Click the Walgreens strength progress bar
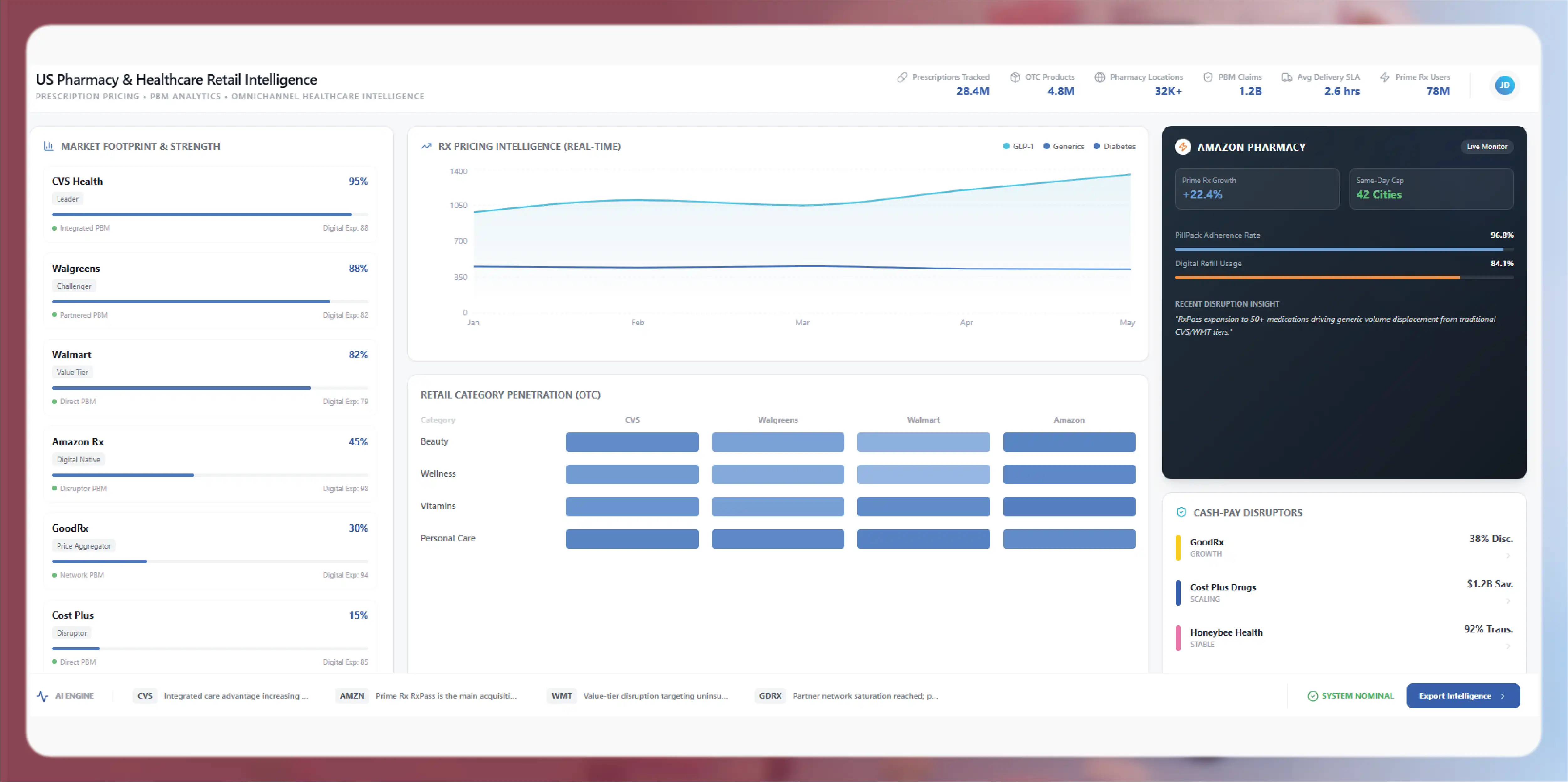Screen dimensions: 1568x782 (x=210, y=301)
